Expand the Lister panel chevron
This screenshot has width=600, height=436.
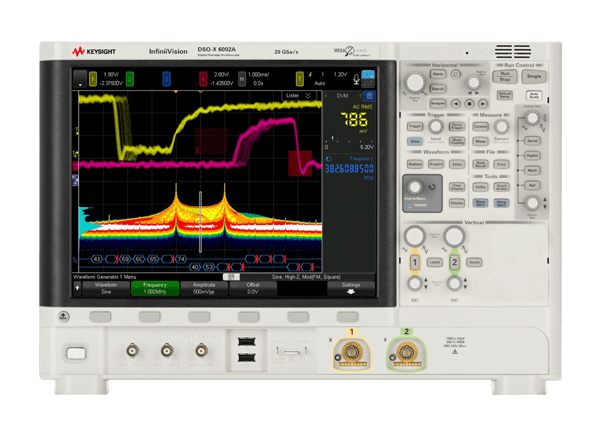coord(308,95)
